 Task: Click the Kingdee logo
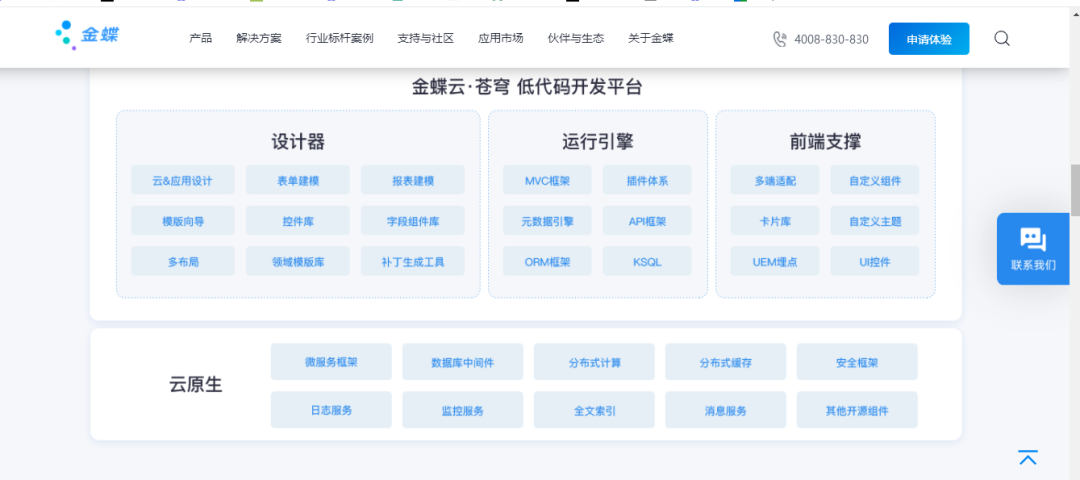(x=87, y=35)
